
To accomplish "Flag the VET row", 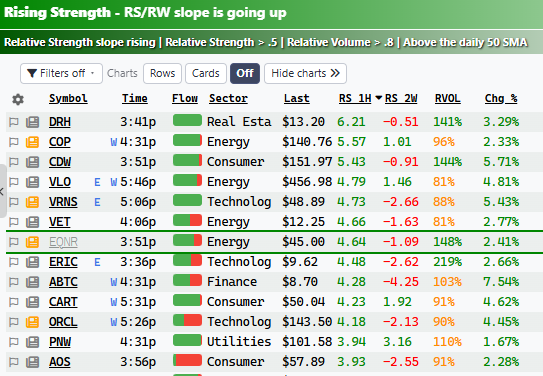I will (14, 222).
